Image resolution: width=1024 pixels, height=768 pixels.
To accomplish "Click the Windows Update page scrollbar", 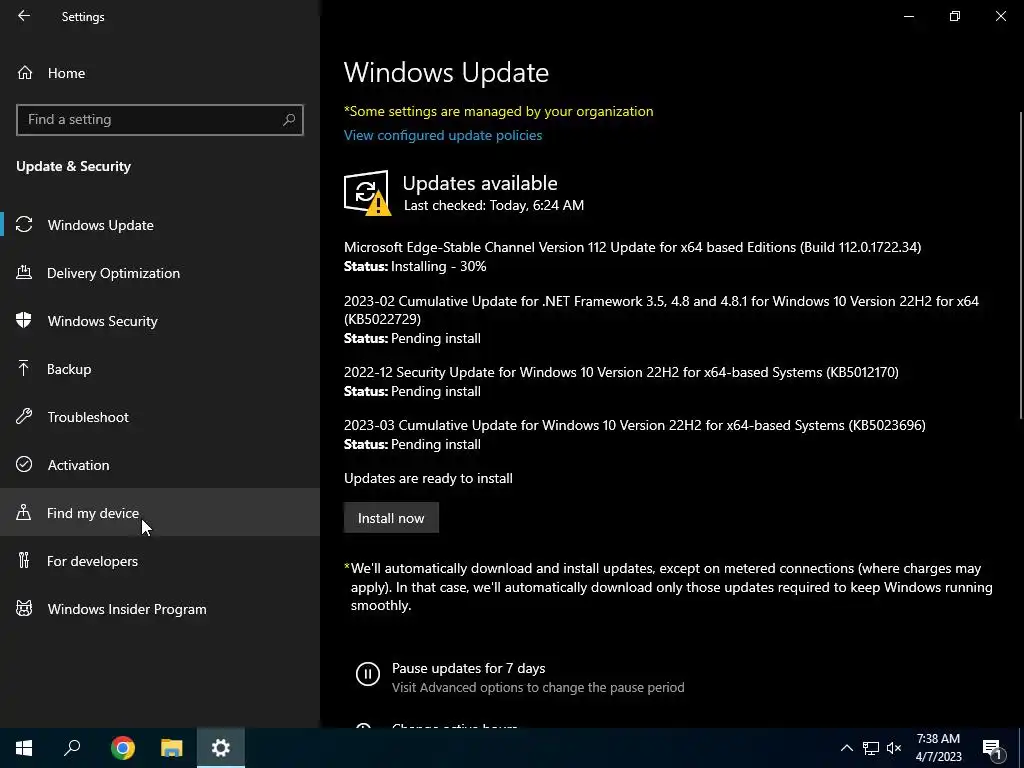I will pyautogui.click(x=1020, y=264).
